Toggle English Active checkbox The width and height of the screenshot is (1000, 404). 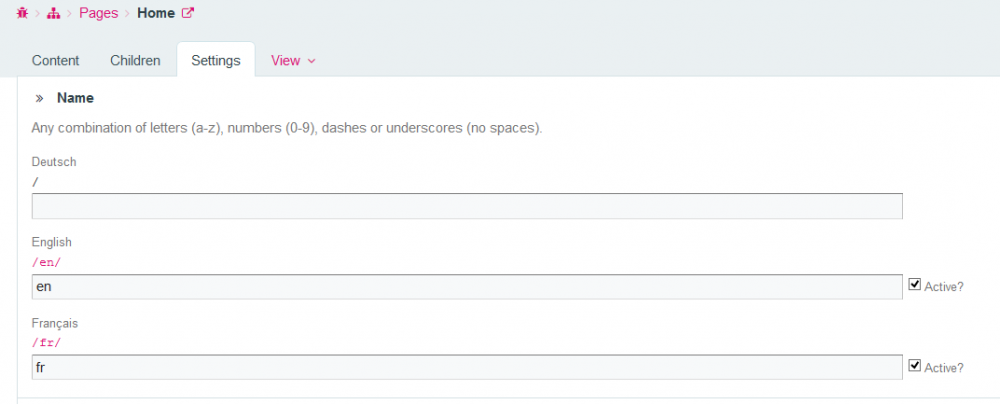tap(914, 284)
